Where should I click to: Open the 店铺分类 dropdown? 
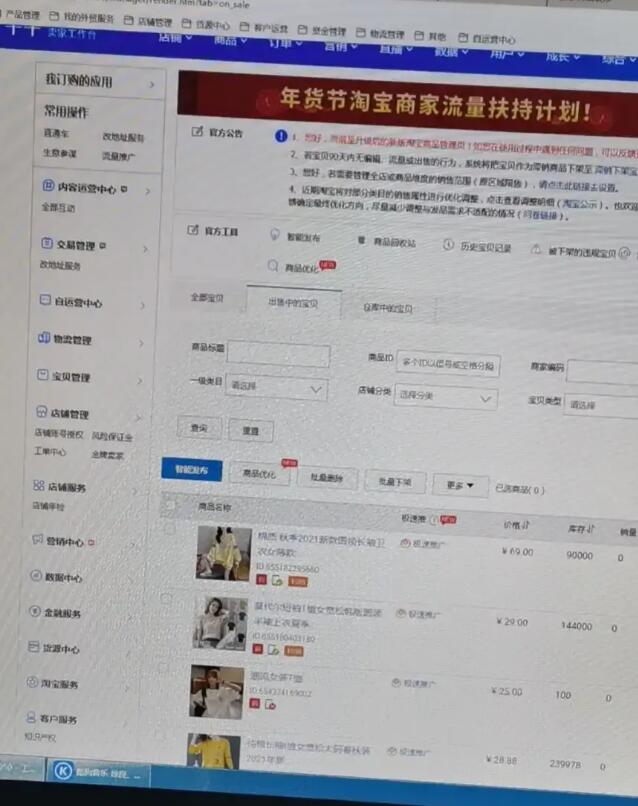click(446, 397)
